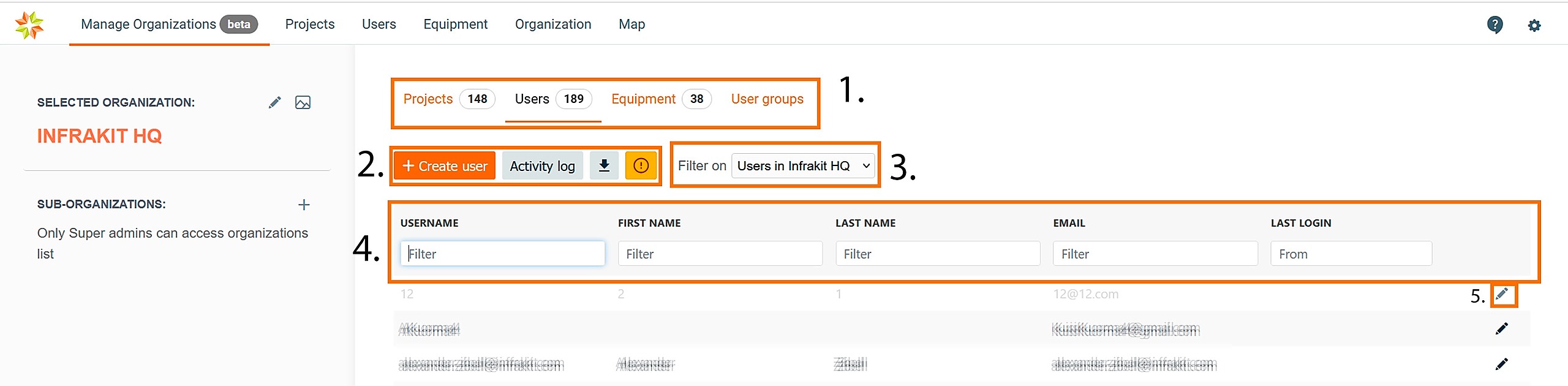Focus the Username filter field
1568x386 pixels.
pos(502,254)
